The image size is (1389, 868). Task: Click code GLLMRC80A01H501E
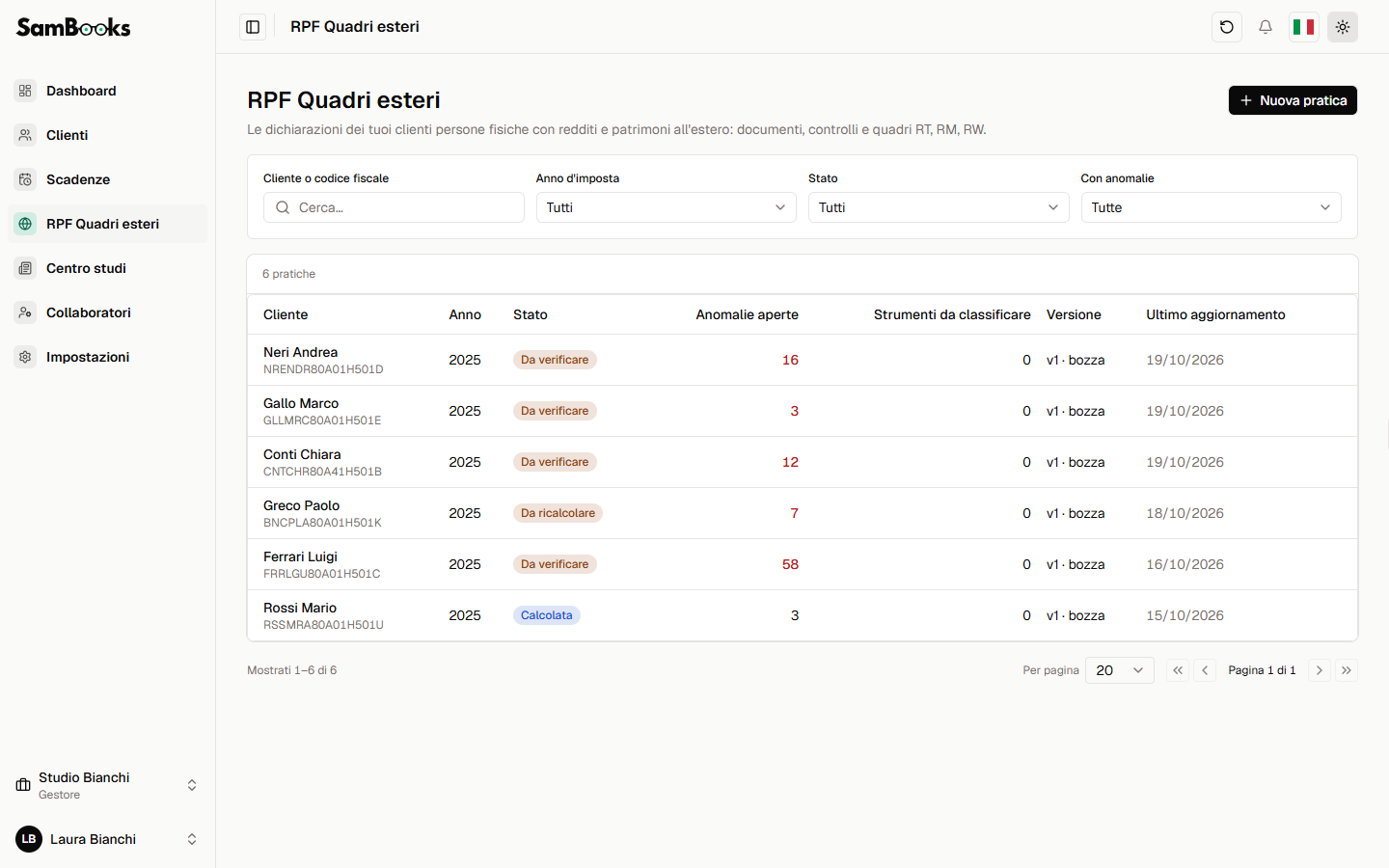[x=322, y=420]
